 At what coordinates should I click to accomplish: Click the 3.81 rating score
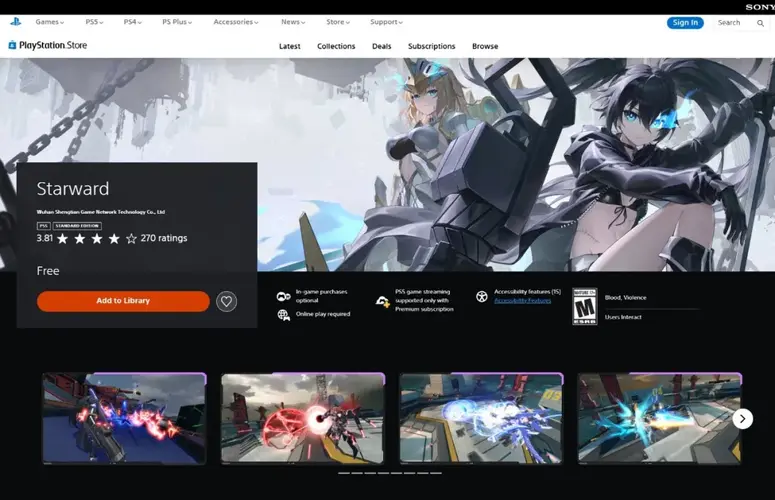click(x=44, y=238)
